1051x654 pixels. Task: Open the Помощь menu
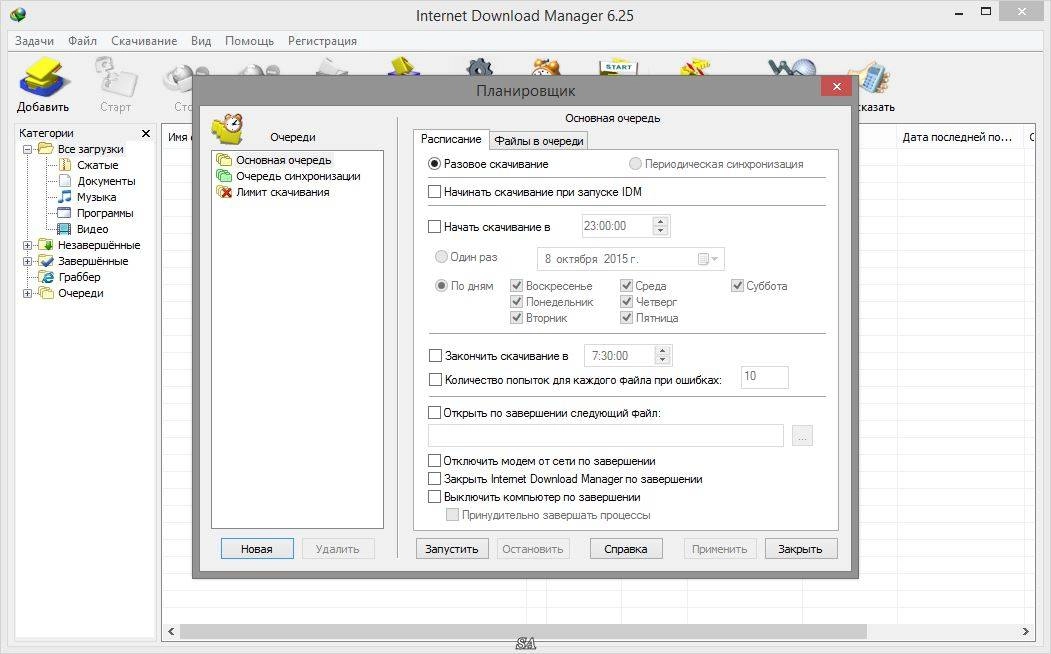249,41
